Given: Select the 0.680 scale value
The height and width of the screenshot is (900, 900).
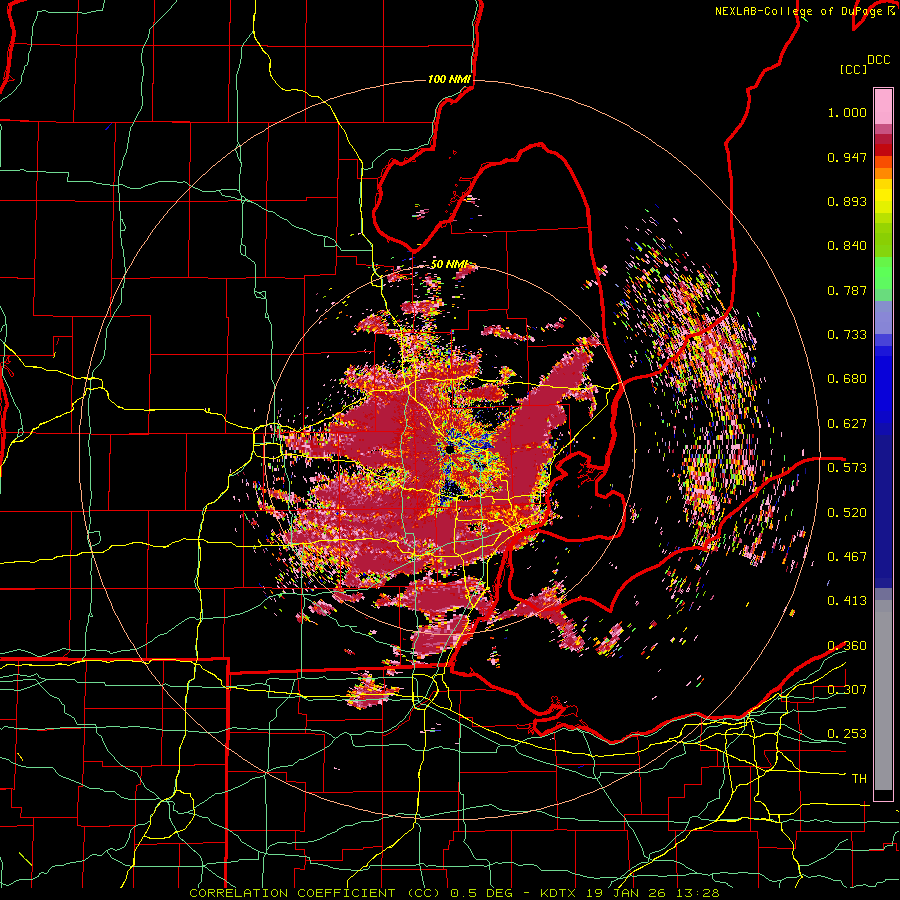Looking at the screenshot, I should coord(847,379).
